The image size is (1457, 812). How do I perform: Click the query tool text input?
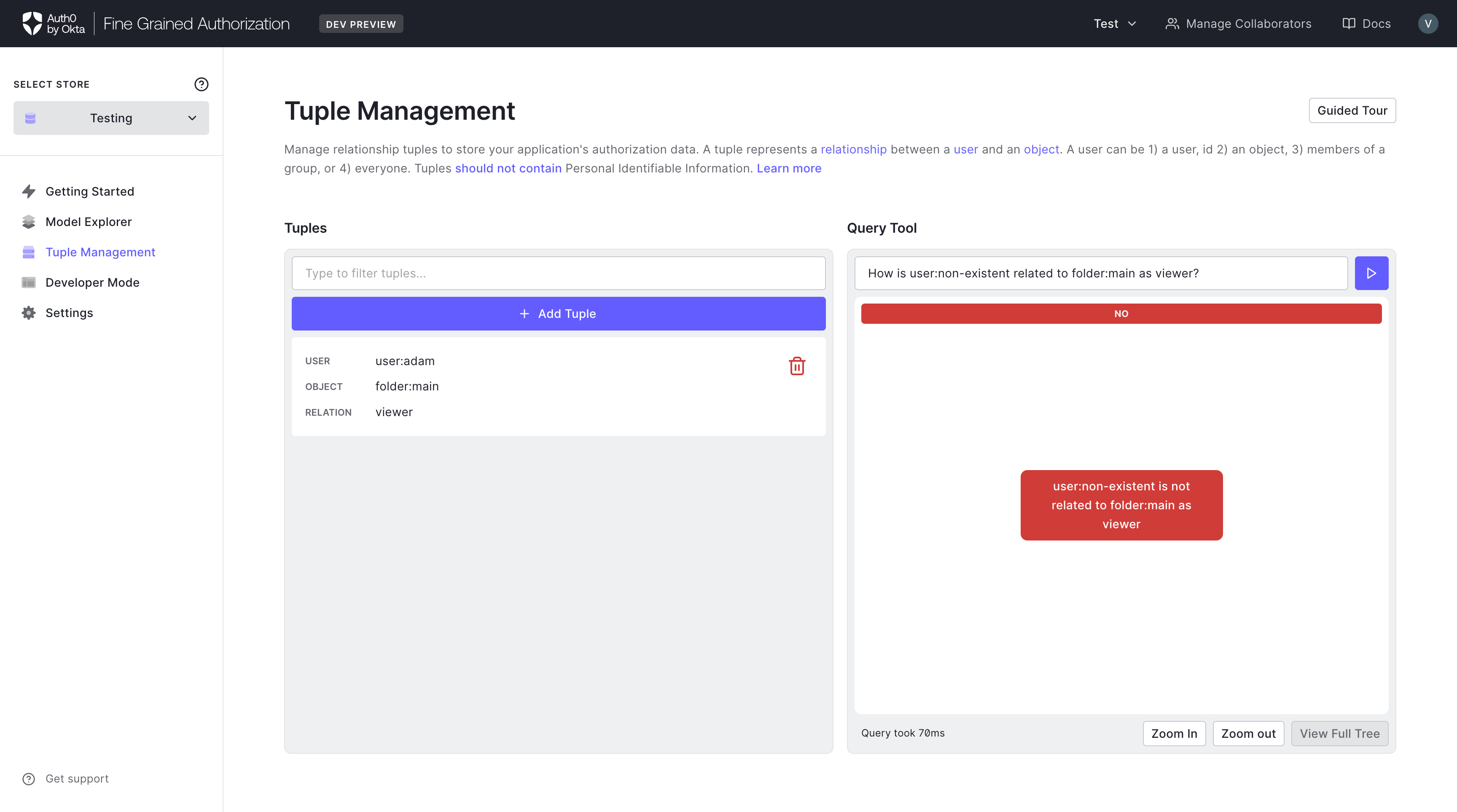pyautogui.click(x=1101, y=273)
